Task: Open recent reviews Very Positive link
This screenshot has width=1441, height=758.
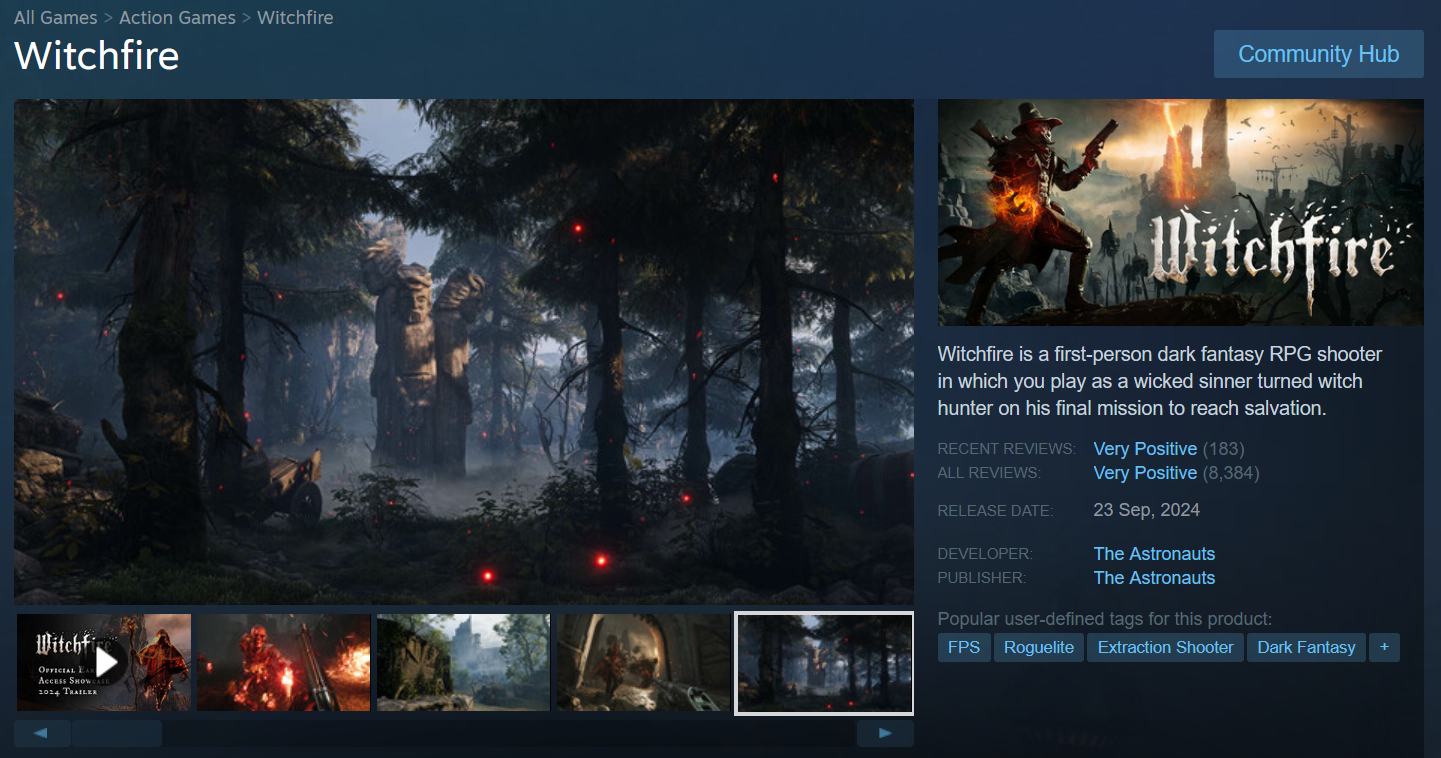Action: pos(1145,449)
